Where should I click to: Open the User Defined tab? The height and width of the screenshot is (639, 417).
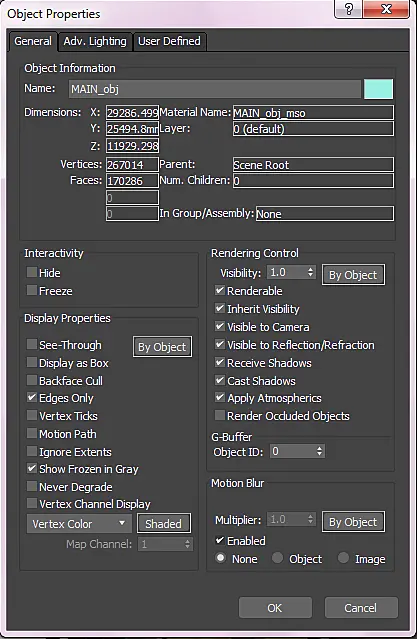pyautogui.click(x=169, y=42)
